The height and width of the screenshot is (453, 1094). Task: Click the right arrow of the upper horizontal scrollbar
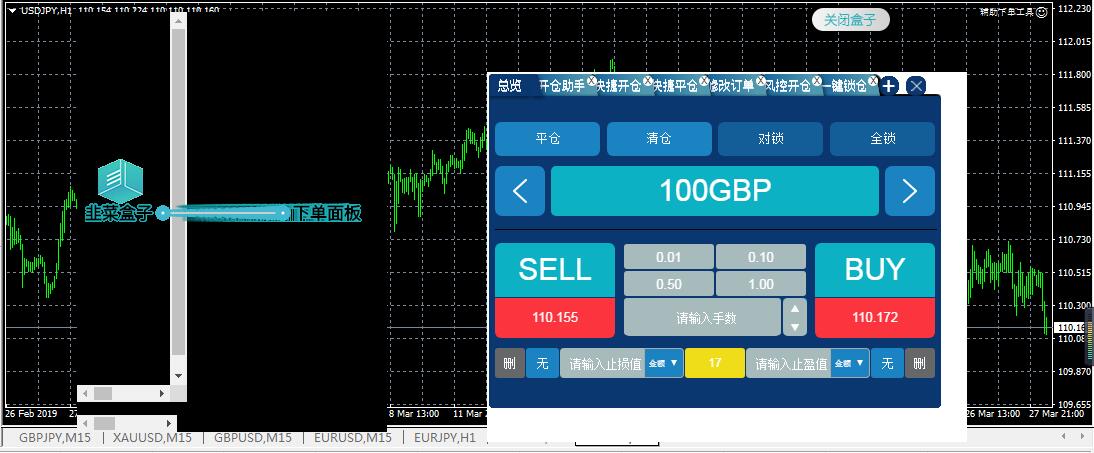coord(162,394)
